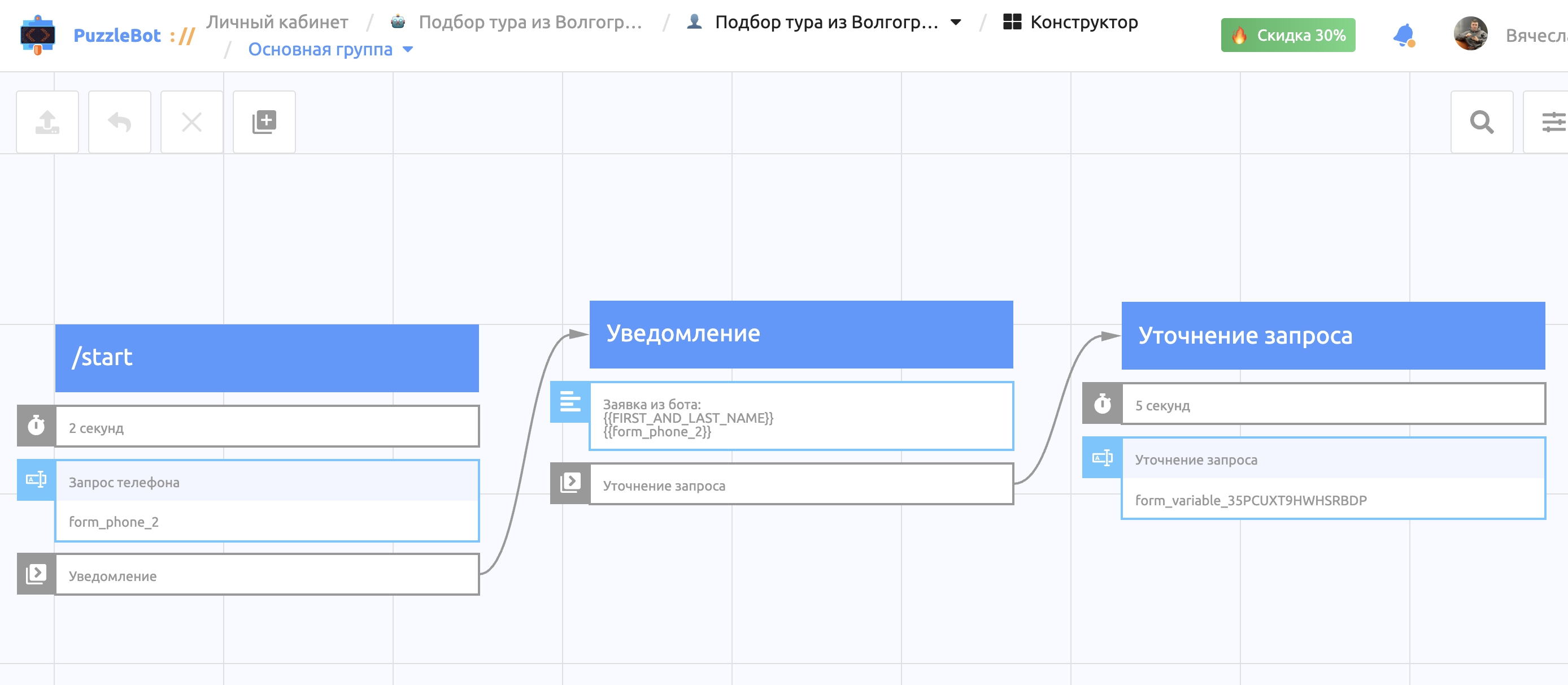Click the delete X toolbar button

pyautogui.click(x=191, y=122)
